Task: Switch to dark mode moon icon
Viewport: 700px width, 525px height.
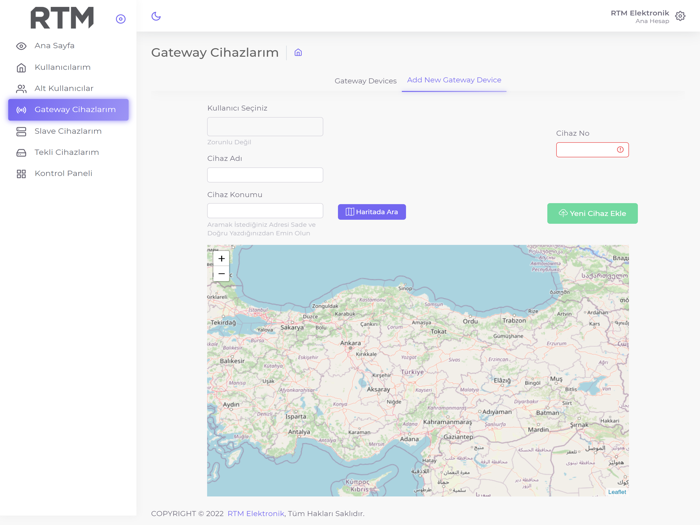Action: pos(156,17)
